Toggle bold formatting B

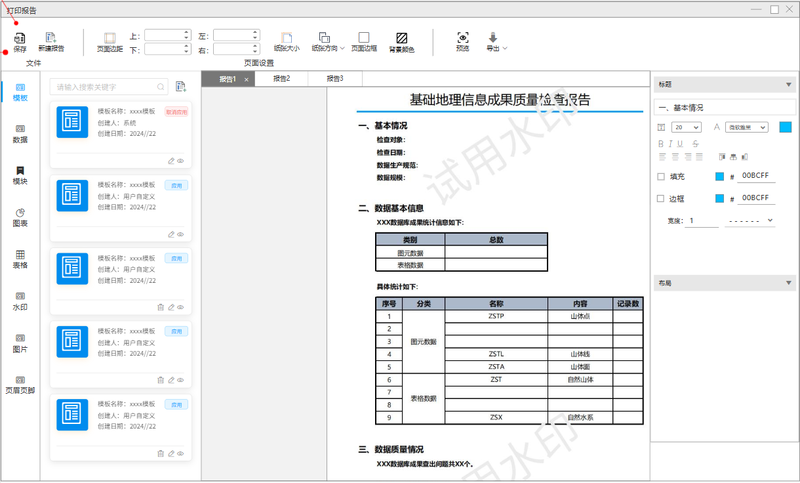(x=661, y=144)
